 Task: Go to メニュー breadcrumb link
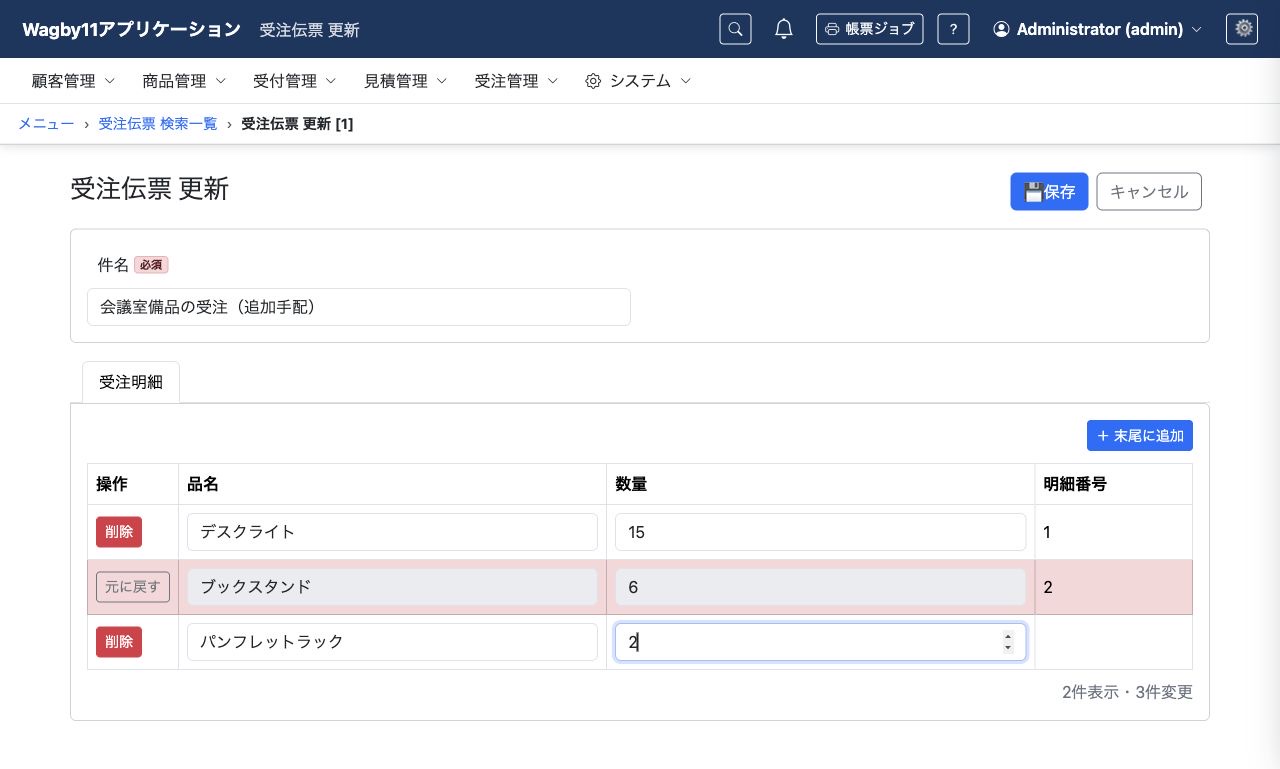pyautogui.click(x=46, y=124)
